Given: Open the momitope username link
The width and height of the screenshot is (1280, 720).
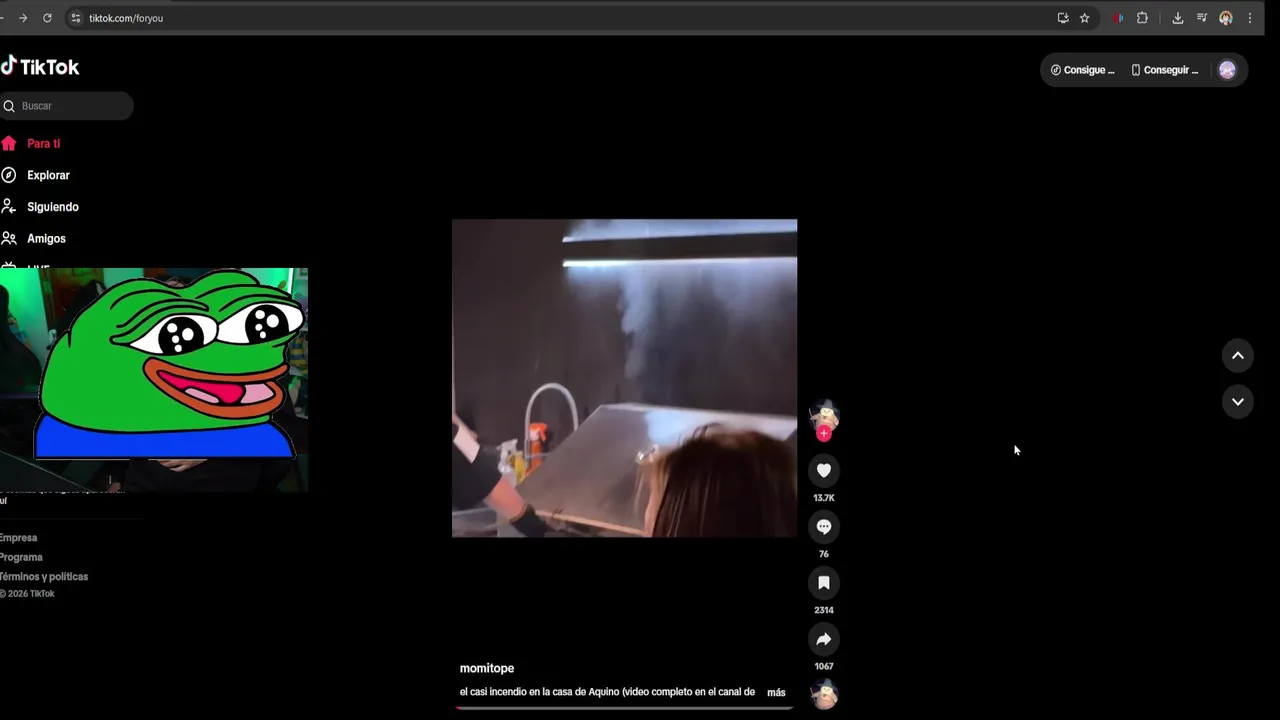Looking at the screenshot, I should click(487, 668).
